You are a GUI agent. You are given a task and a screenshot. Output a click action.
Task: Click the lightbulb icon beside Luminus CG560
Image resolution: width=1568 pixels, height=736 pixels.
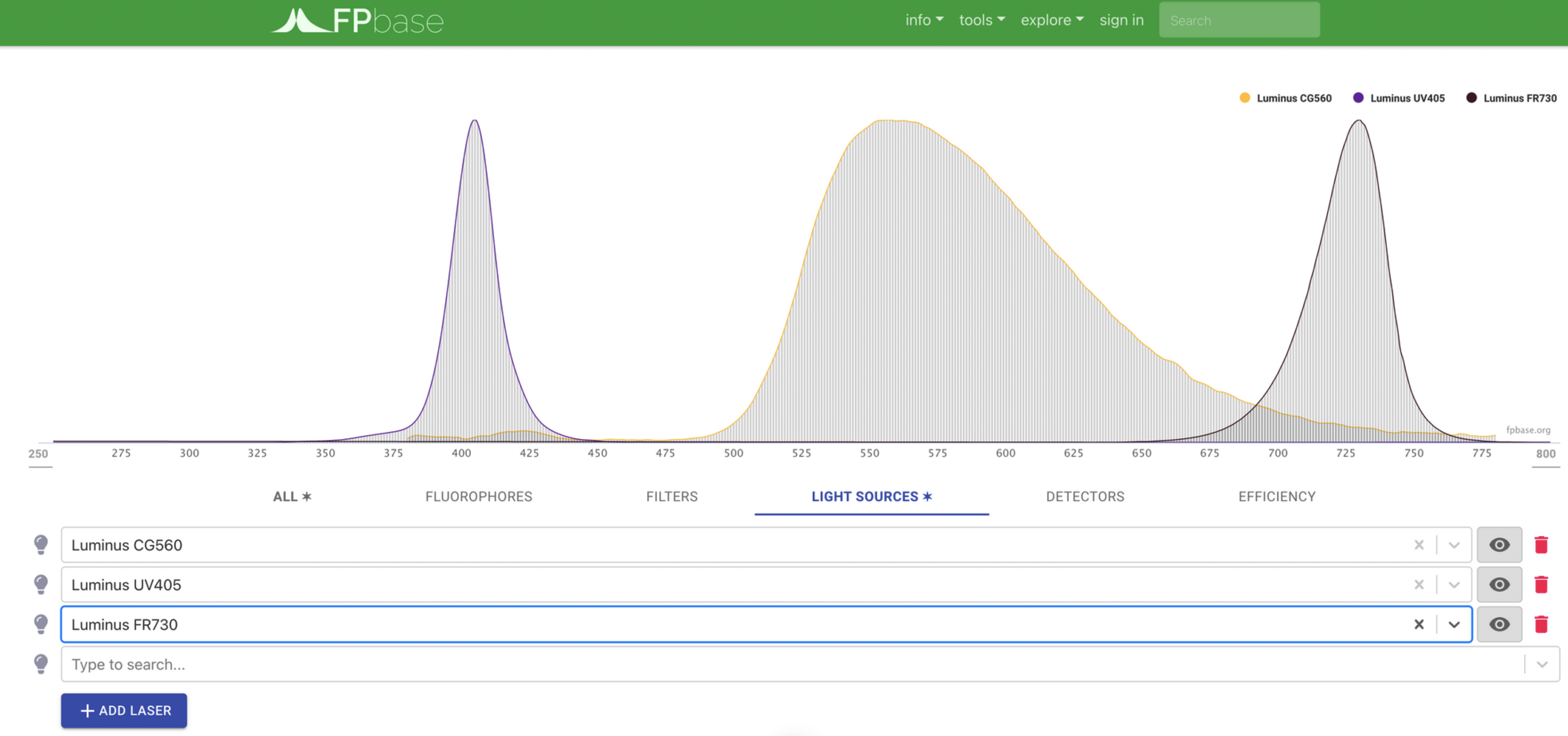pos(41,544)
